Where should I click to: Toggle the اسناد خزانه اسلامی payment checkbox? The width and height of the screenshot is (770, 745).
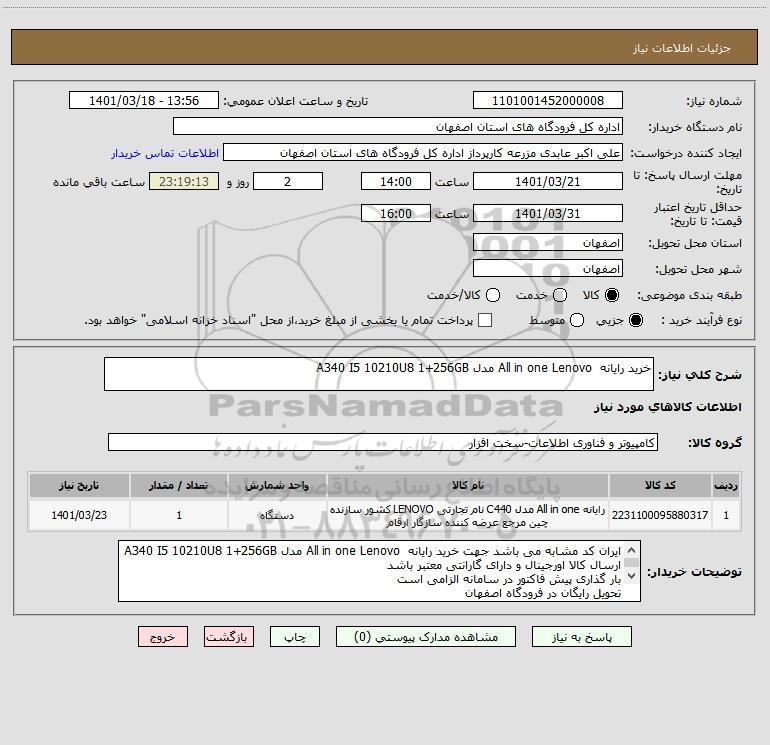[485, 320]
